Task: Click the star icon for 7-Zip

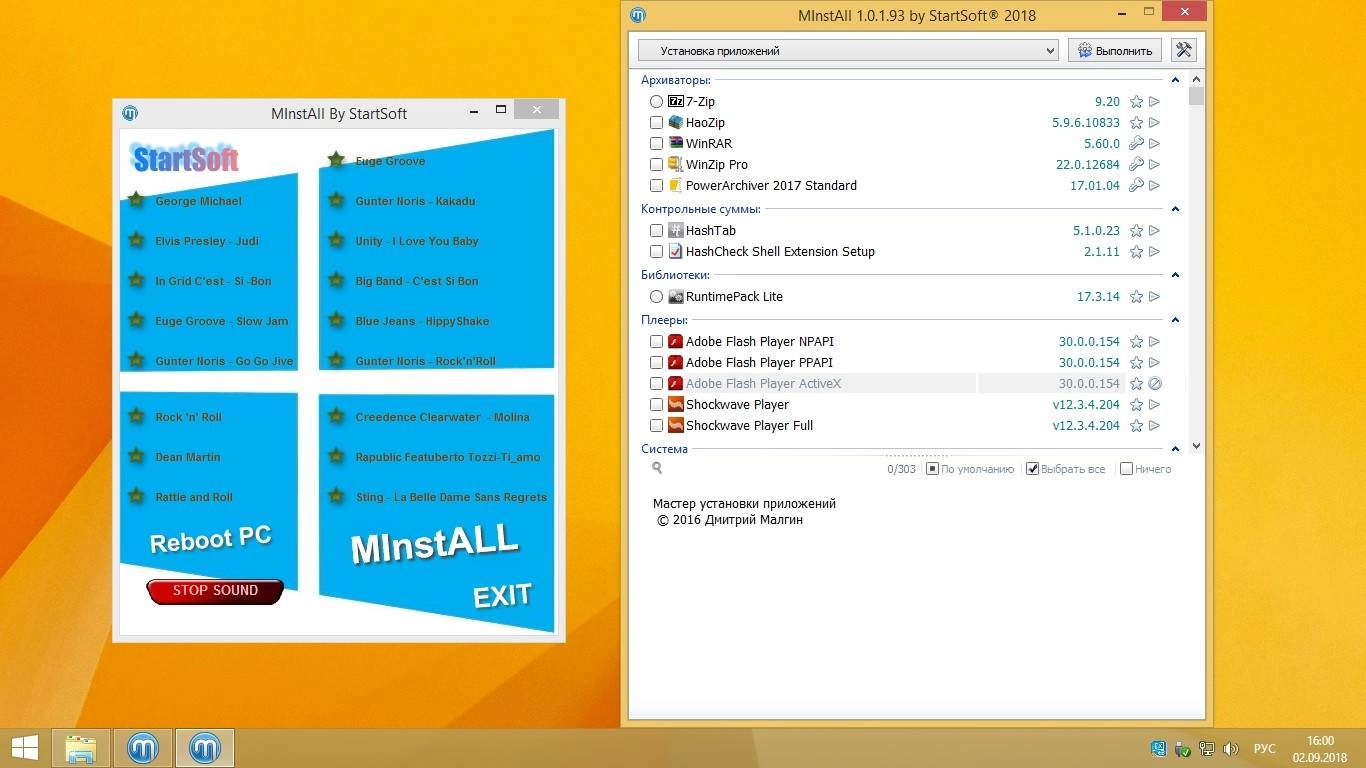Action: (x=1136, y=102)
